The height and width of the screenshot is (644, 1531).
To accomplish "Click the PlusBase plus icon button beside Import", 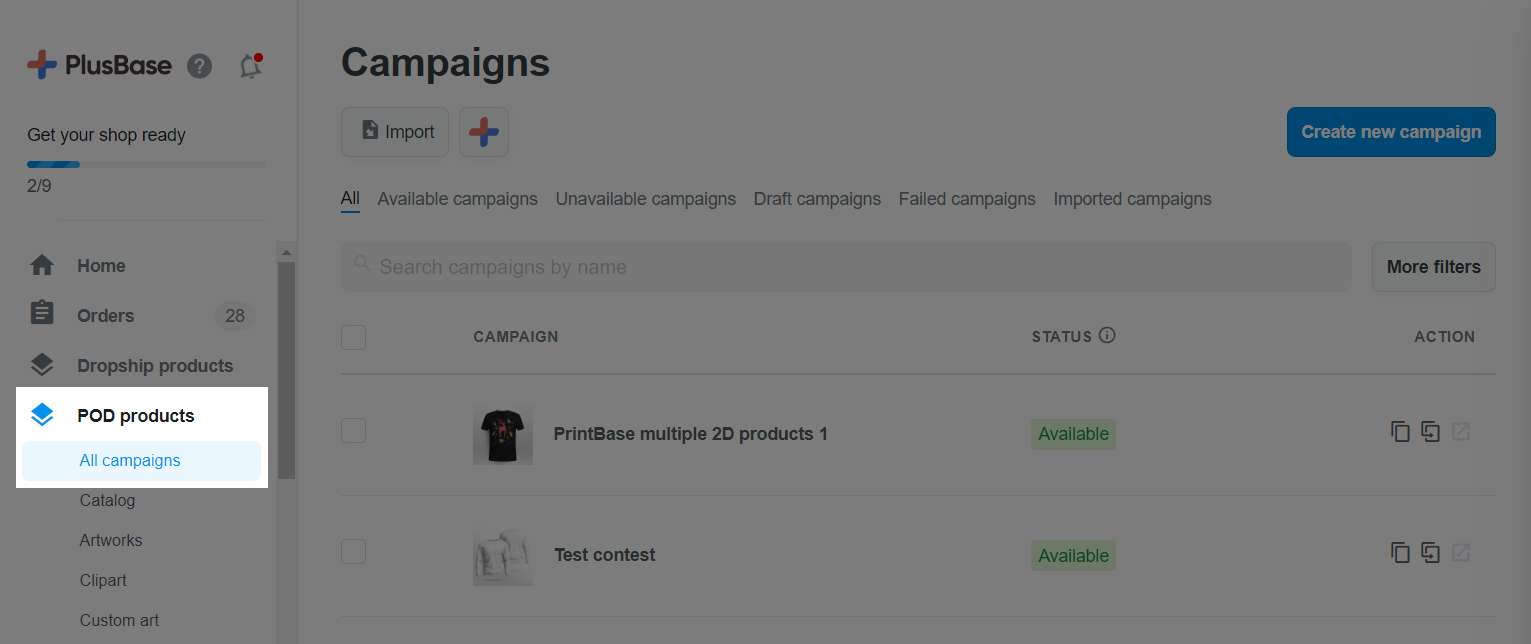I will pyautogui.click(x=484, y=132).
